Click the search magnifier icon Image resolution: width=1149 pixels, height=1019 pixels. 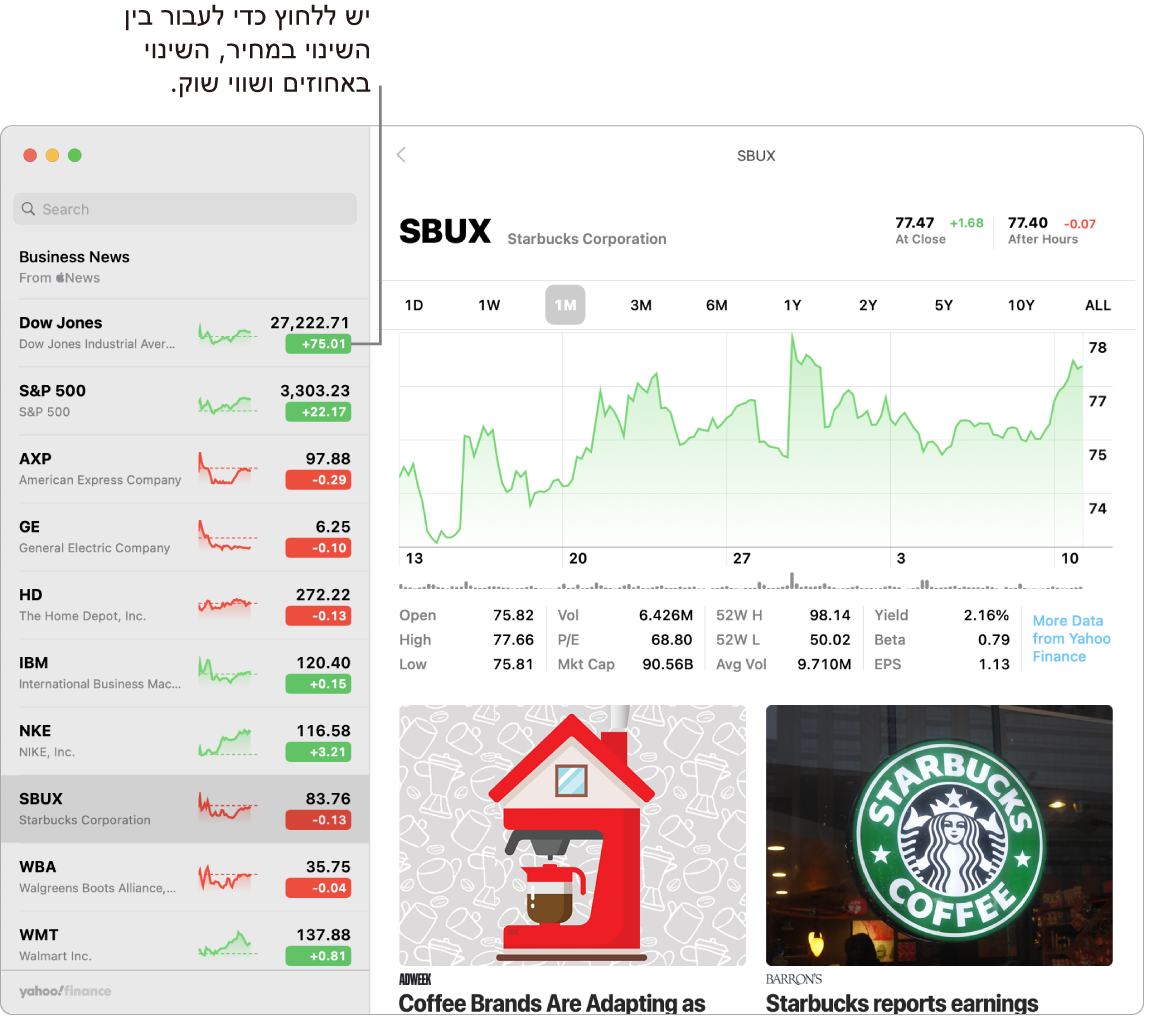click(x=29, y=209)
